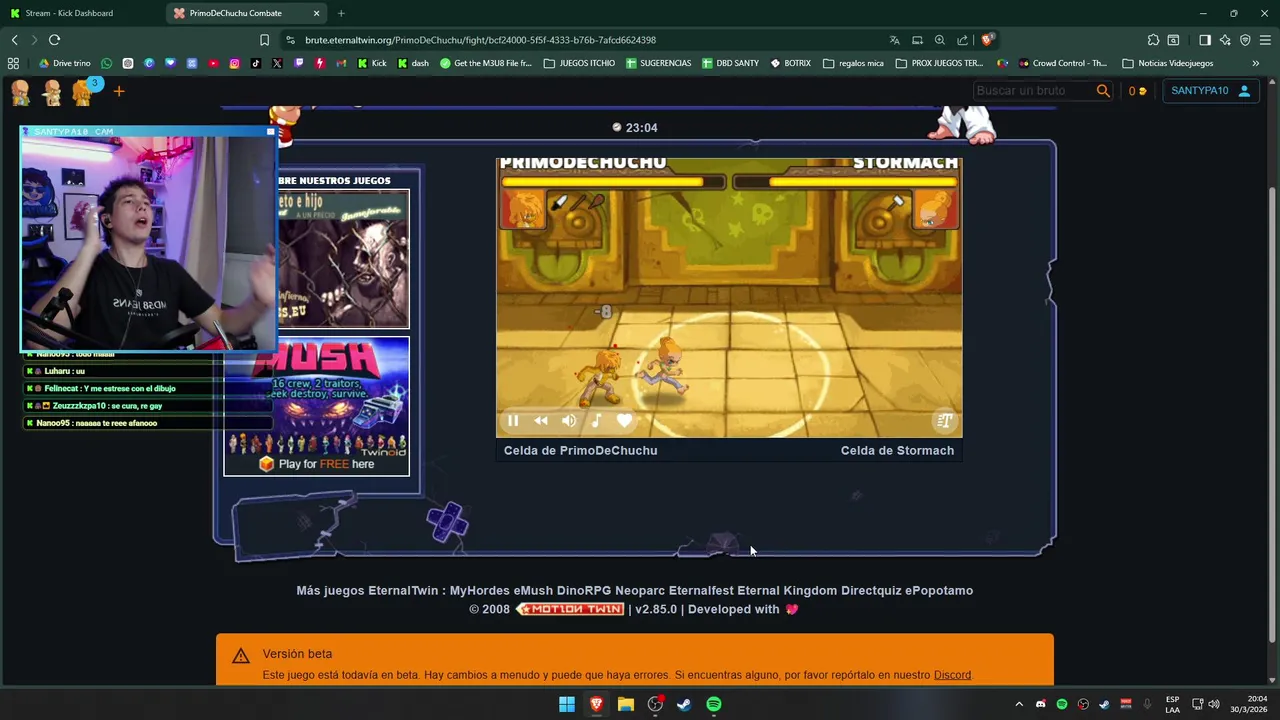The width and height of the screenshot is (1280, 720).
Task: Open Spotify from the taskbar
Action: (714, 704)
